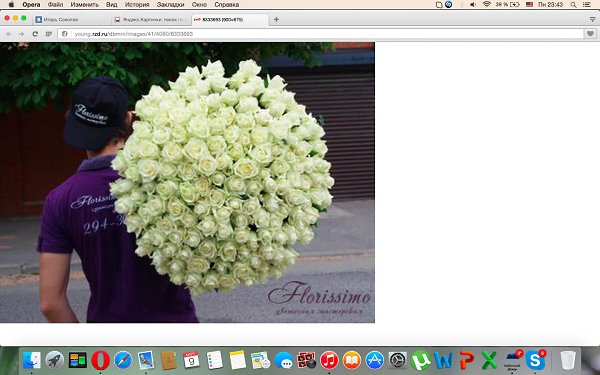600x375 pixels.
Task: Open the Закладки menu
Action: [x=170, y=5]
